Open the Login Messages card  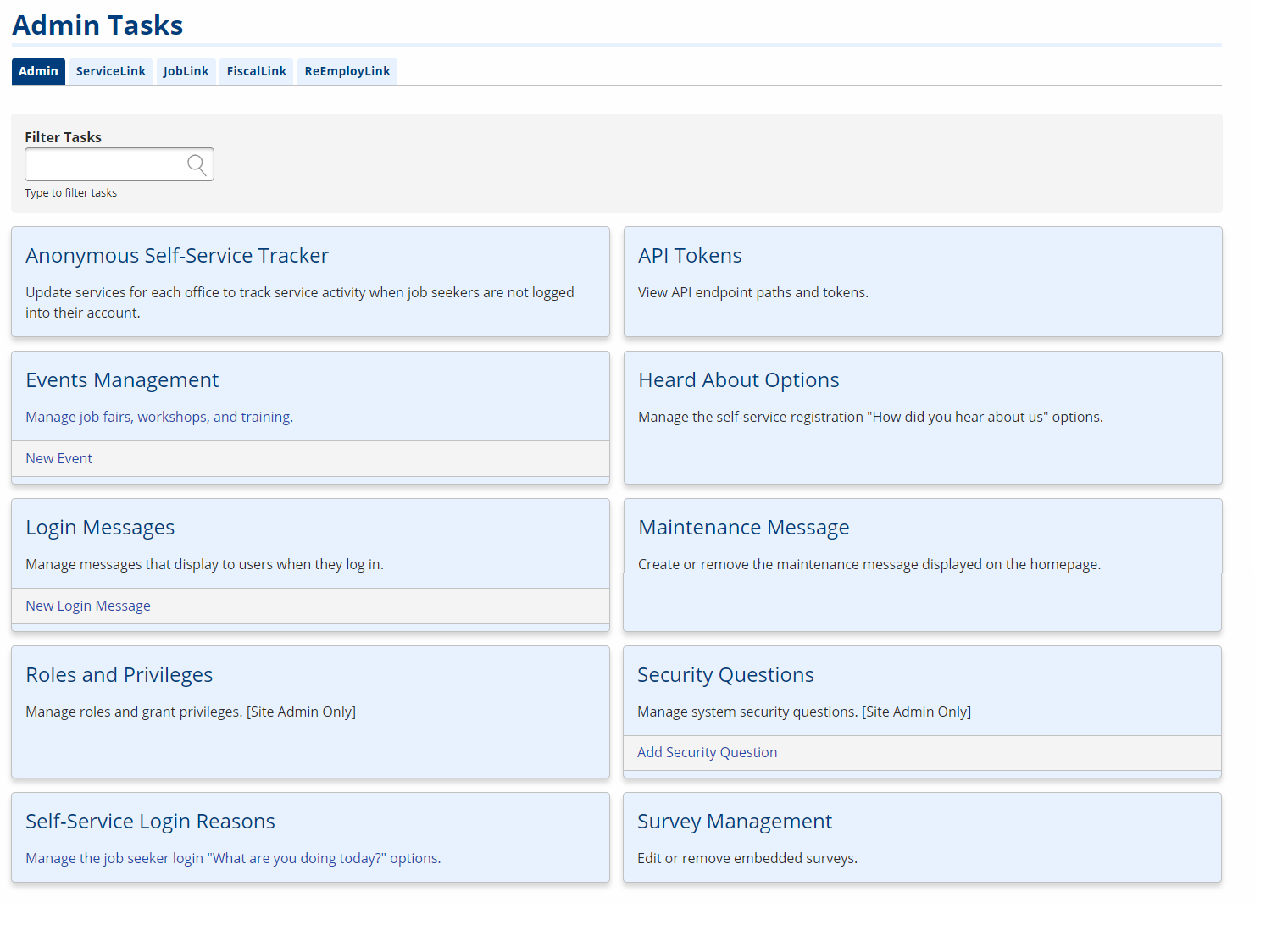100,527
